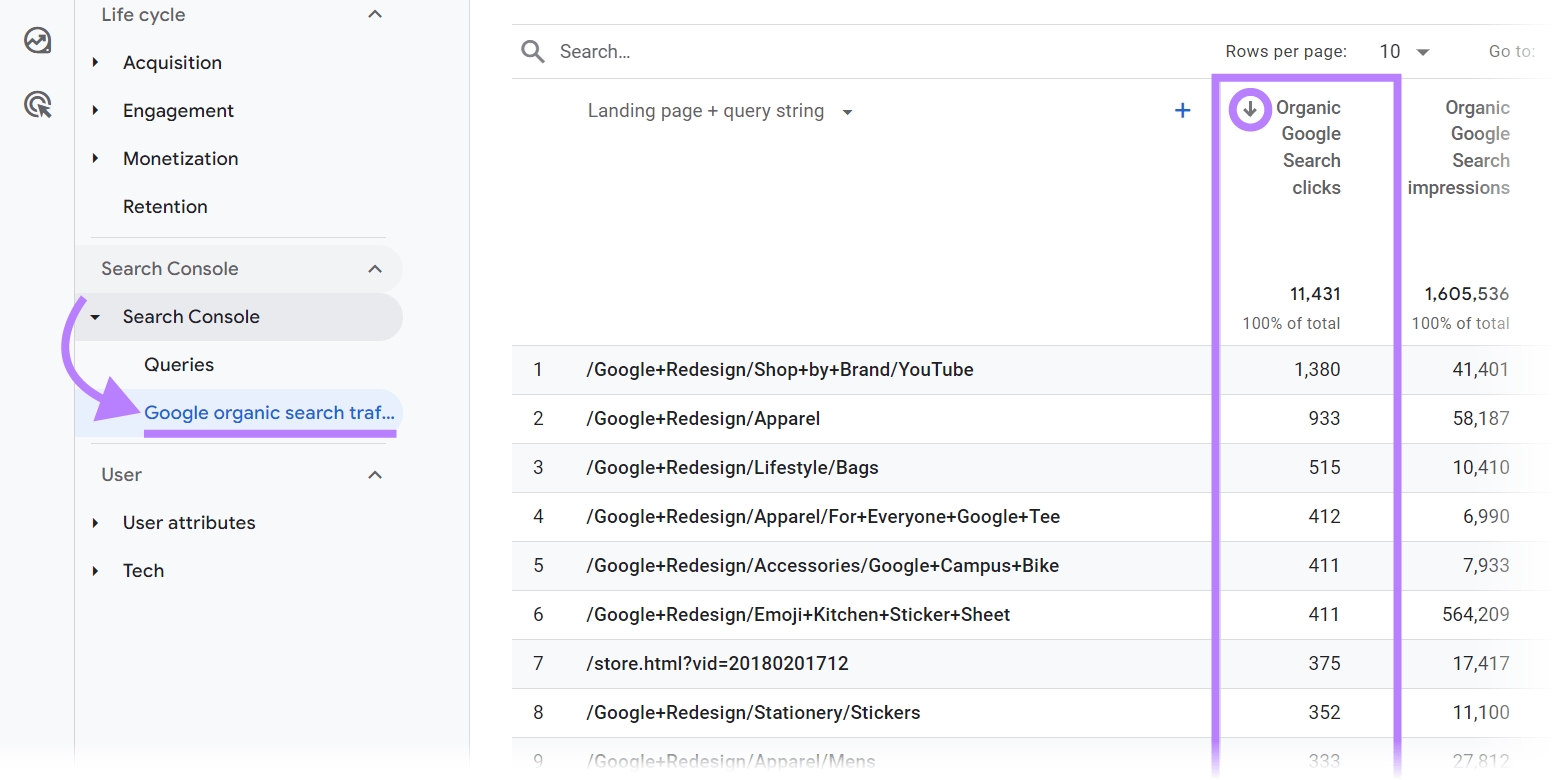Screen dimensions: 1557x780
Task: Click row /Google+Redesign/Apparel
Action: click(x=703, y=419)
